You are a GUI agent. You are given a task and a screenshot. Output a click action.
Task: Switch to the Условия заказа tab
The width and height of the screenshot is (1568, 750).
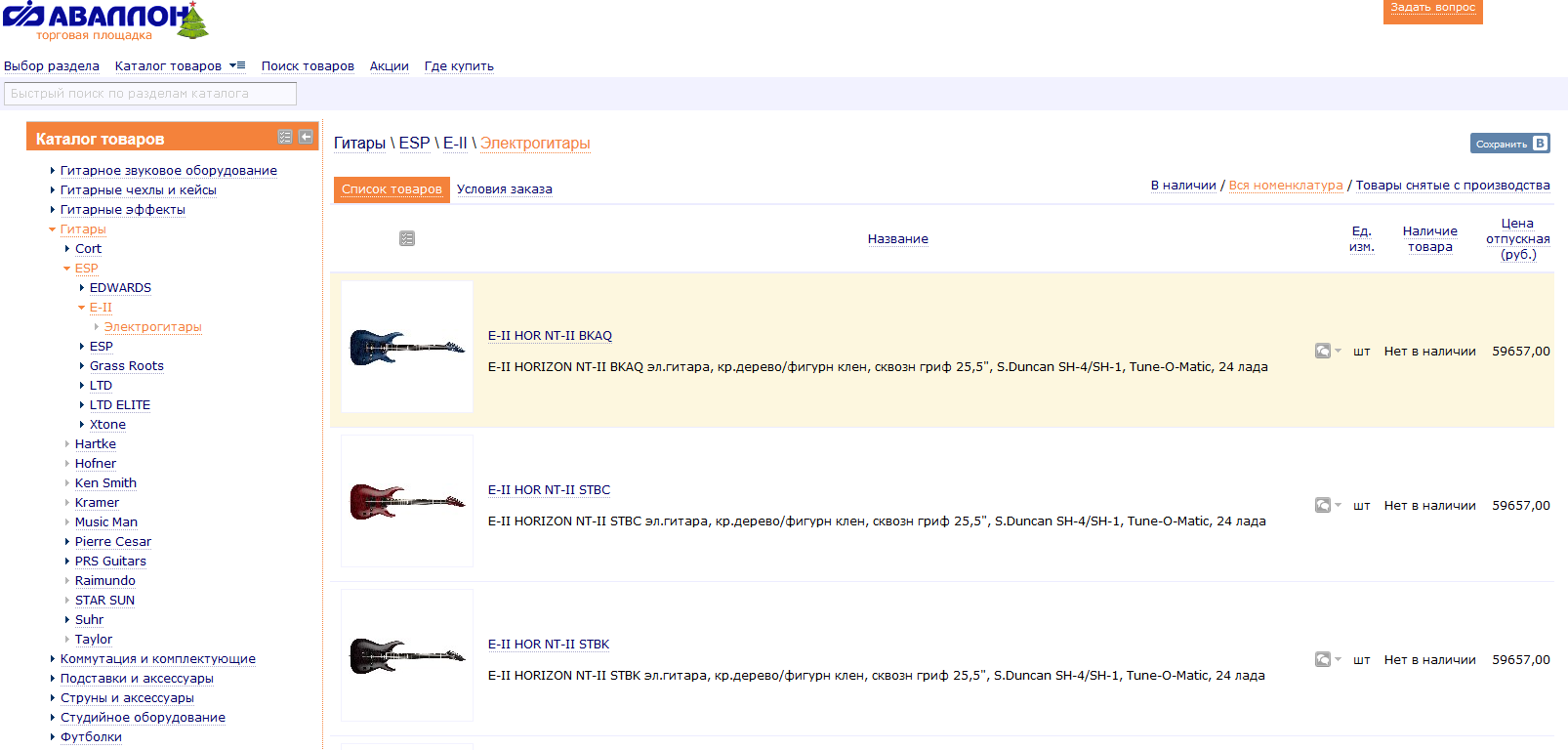505,189
